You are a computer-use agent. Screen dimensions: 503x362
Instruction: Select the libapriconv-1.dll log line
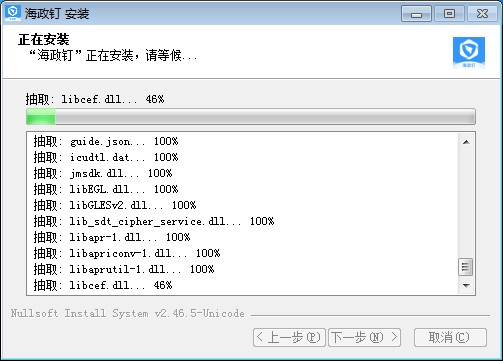coord(127,253)
